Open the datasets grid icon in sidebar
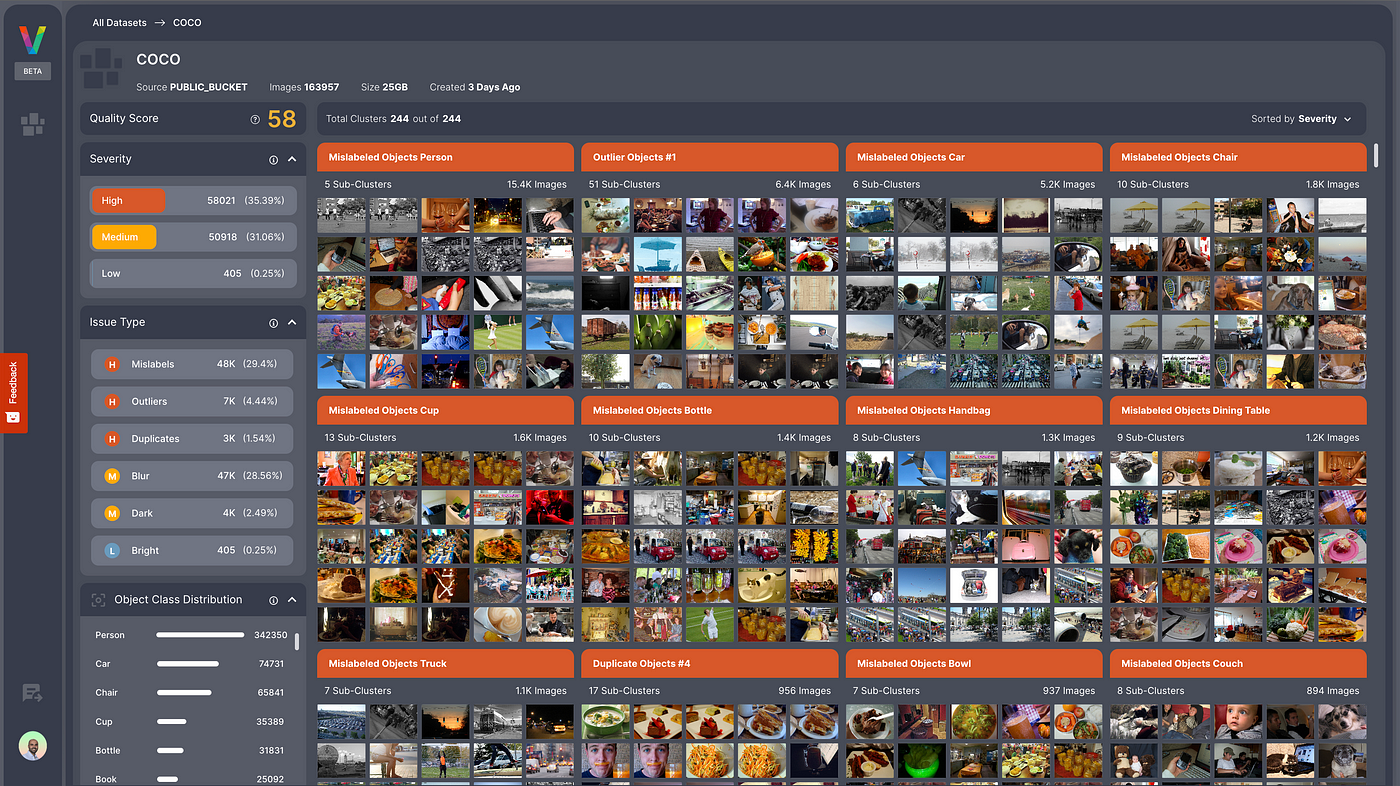Image resolution: width=1400 pixels, height=786 pixels. [32, 124]
